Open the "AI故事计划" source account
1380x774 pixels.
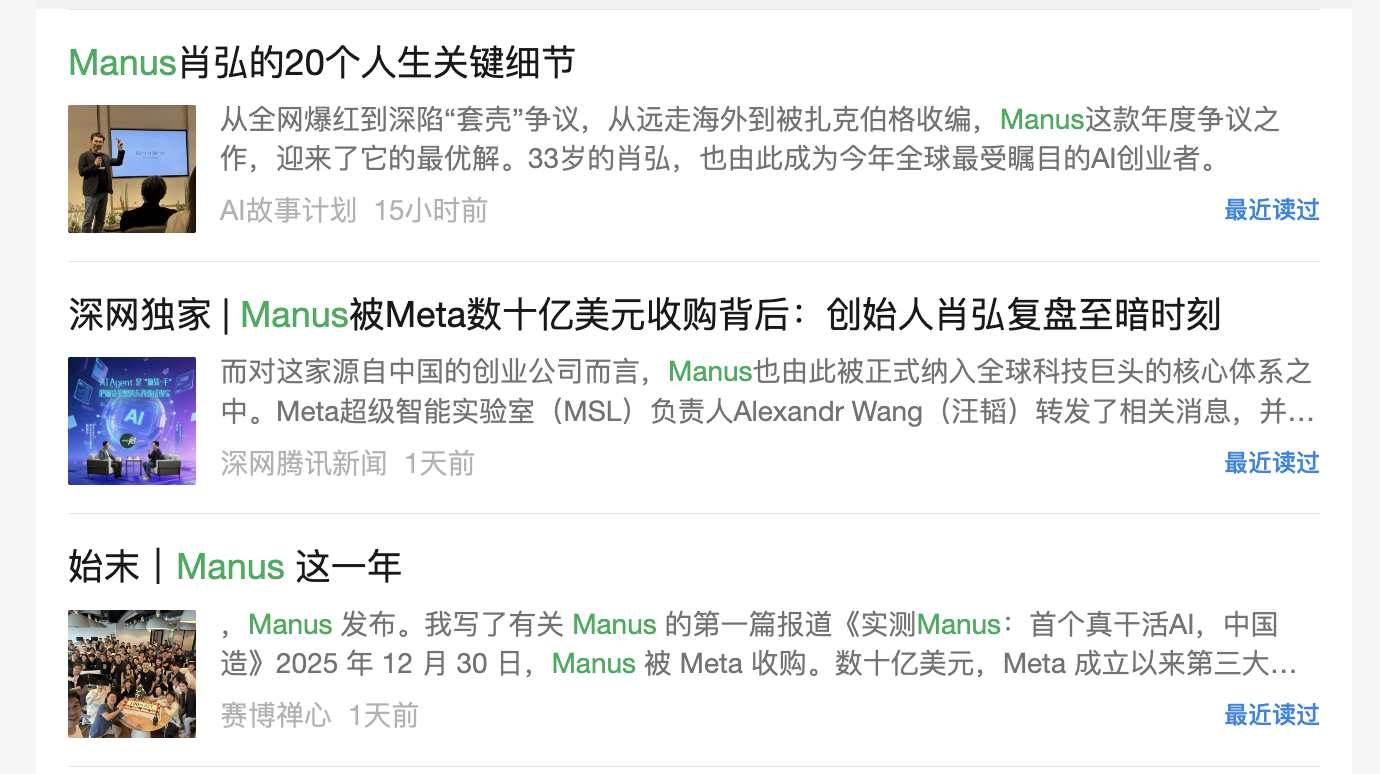(x=288, y=210)
